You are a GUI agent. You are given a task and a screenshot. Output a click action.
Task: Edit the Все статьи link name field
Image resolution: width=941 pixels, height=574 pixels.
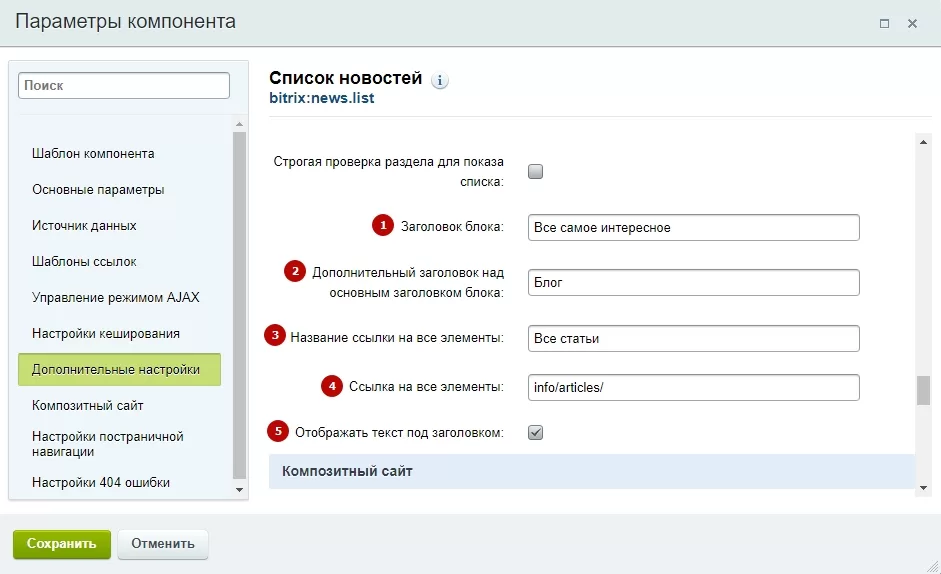tap(694, 339)
